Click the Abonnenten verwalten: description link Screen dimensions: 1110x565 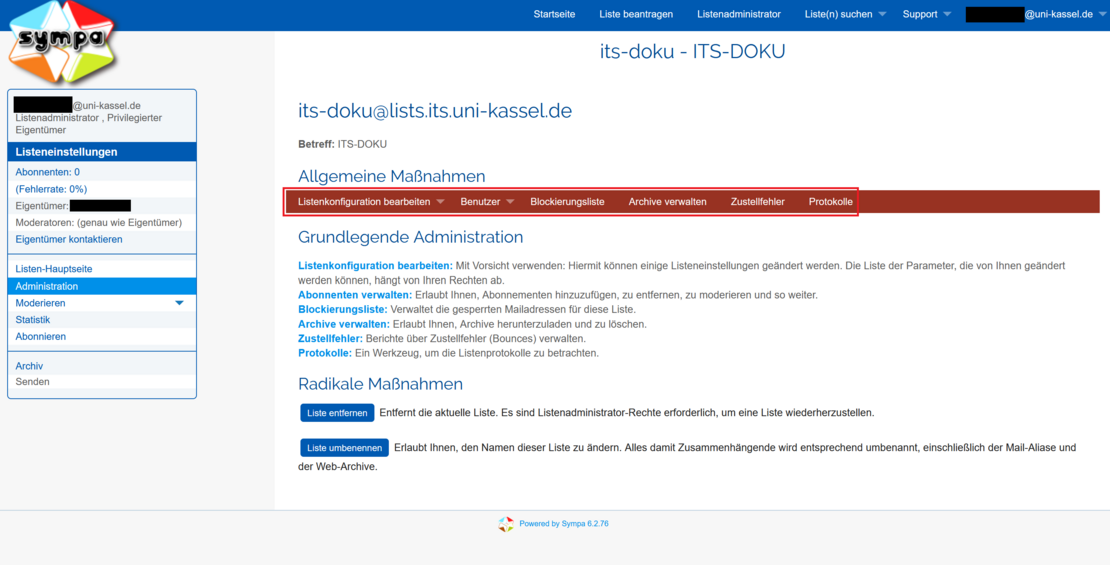(355, 295)
